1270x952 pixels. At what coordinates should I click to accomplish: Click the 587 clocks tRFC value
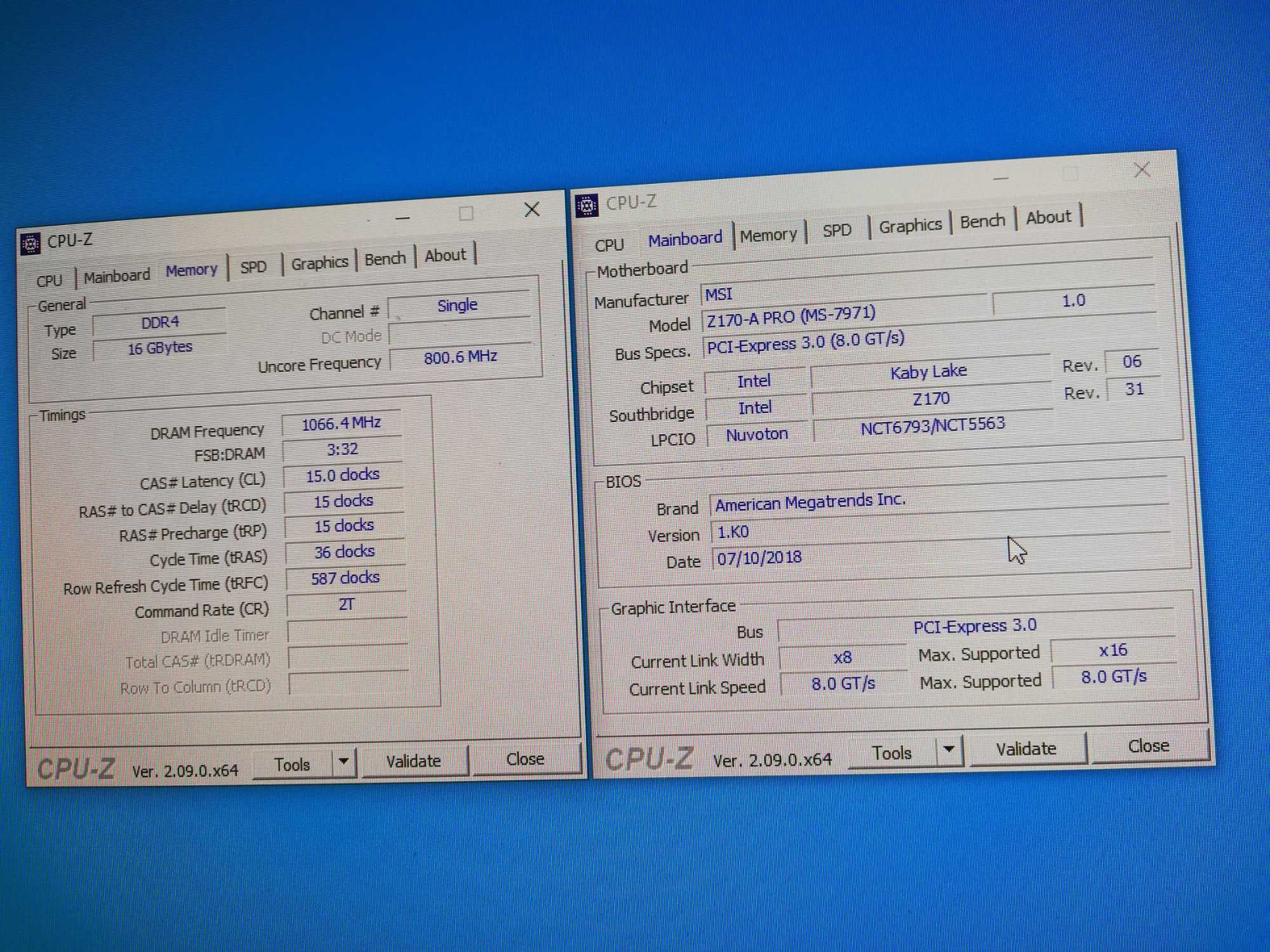point(345,578)
